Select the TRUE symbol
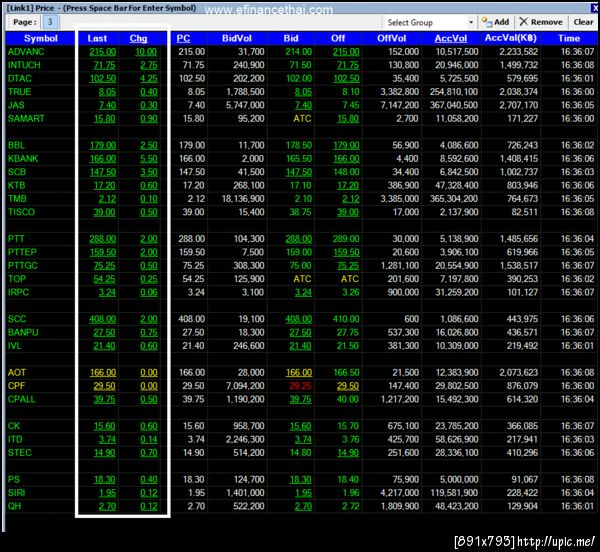This screenshot has width=600, height=552. tap(20, 92)
